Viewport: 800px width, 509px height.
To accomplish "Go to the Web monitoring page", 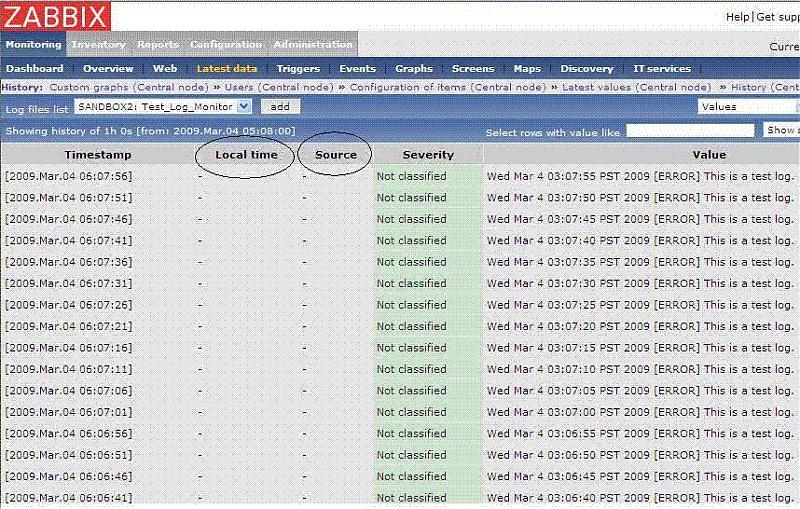I will pos(165,68).
